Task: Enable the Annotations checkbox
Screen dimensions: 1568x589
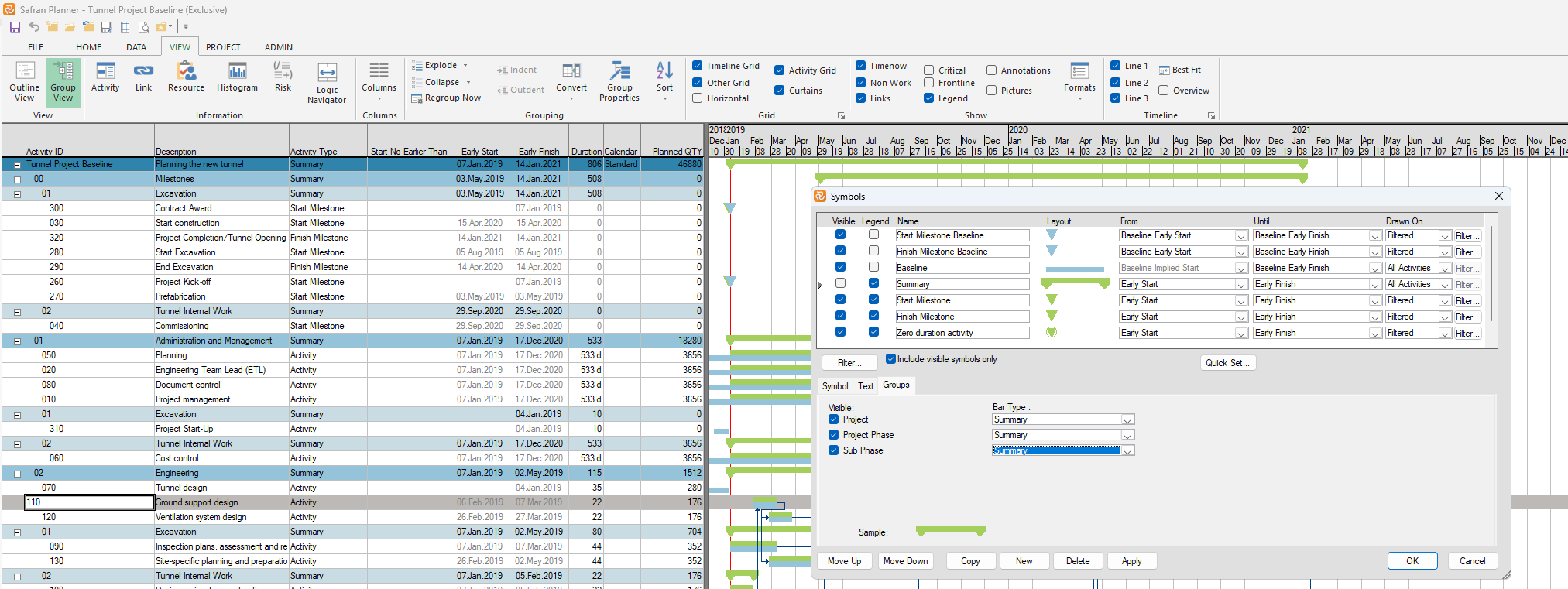Action: (x=992, y=70)
